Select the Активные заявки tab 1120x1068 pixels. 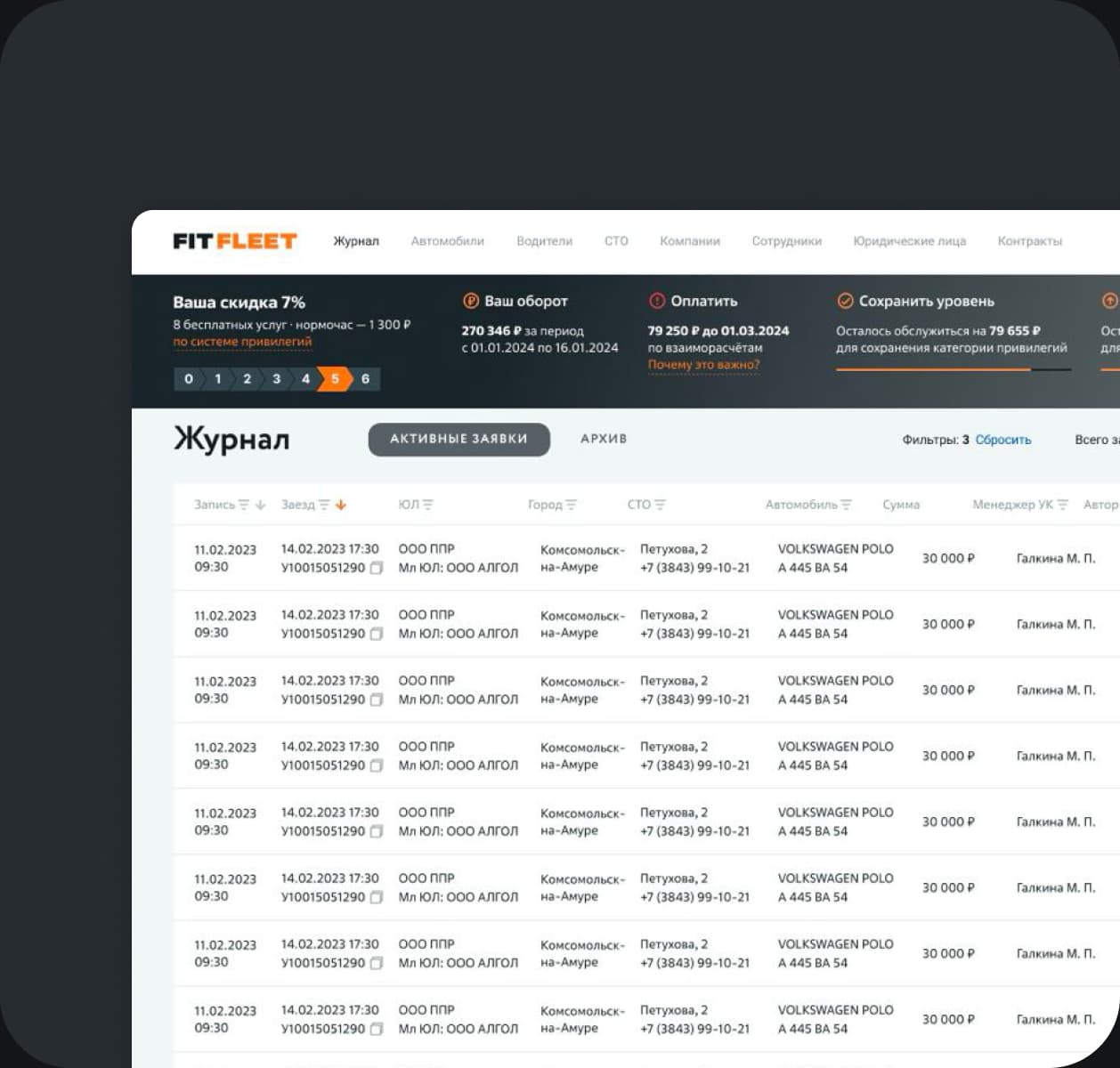(459, 439)
